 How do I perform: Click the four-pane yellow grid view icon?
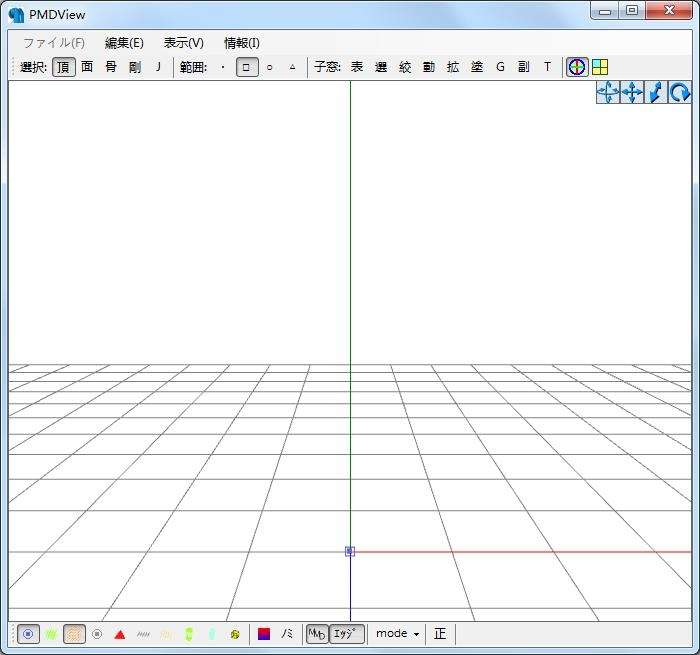[x=600, y=67]
